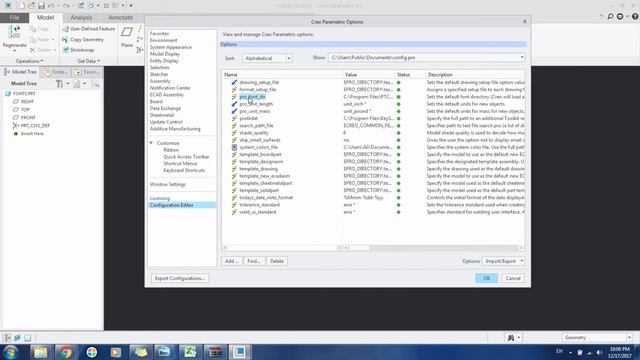Click the volume icon in system tray
Screen dimensions: 640x360
(599, 352)
